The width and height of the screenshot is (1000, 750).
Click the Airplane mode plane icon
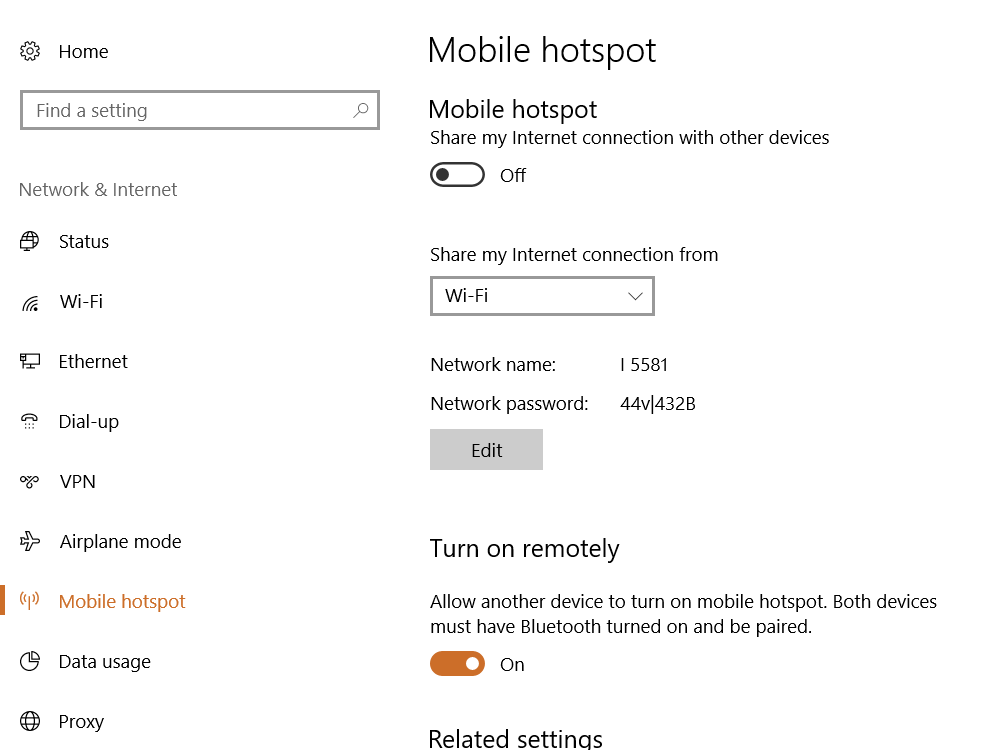pos(30,541)
